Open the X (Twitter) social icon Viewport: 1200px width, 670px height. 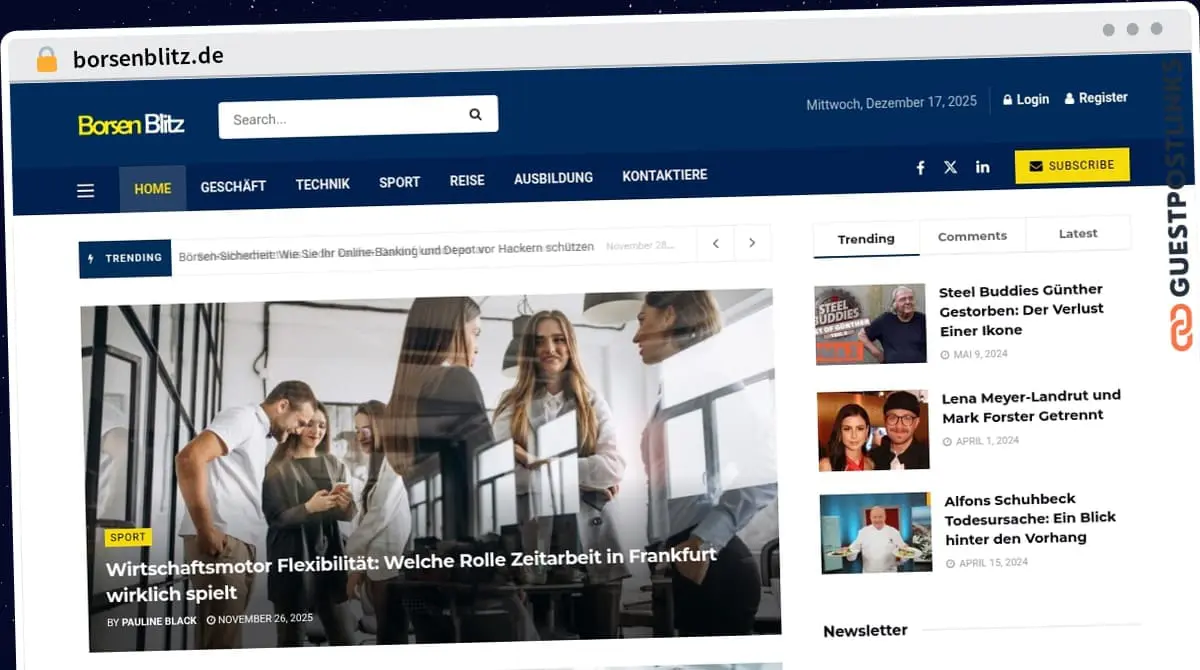click(x=950, y=168)
